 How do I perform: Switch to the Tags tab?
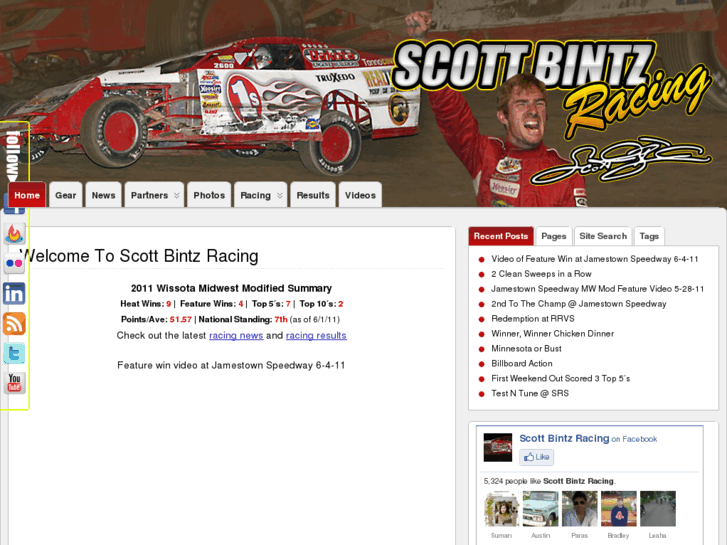point(649,236)
